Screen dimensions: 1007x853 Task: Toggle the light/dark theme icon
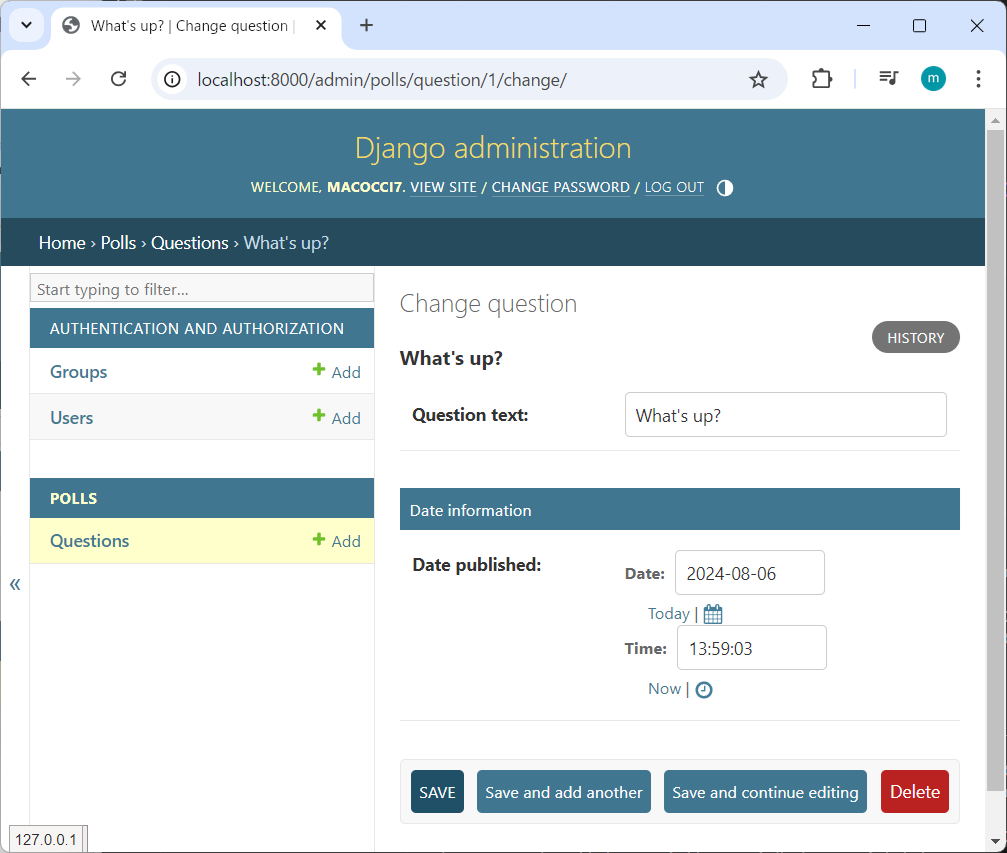pos(725,188)
